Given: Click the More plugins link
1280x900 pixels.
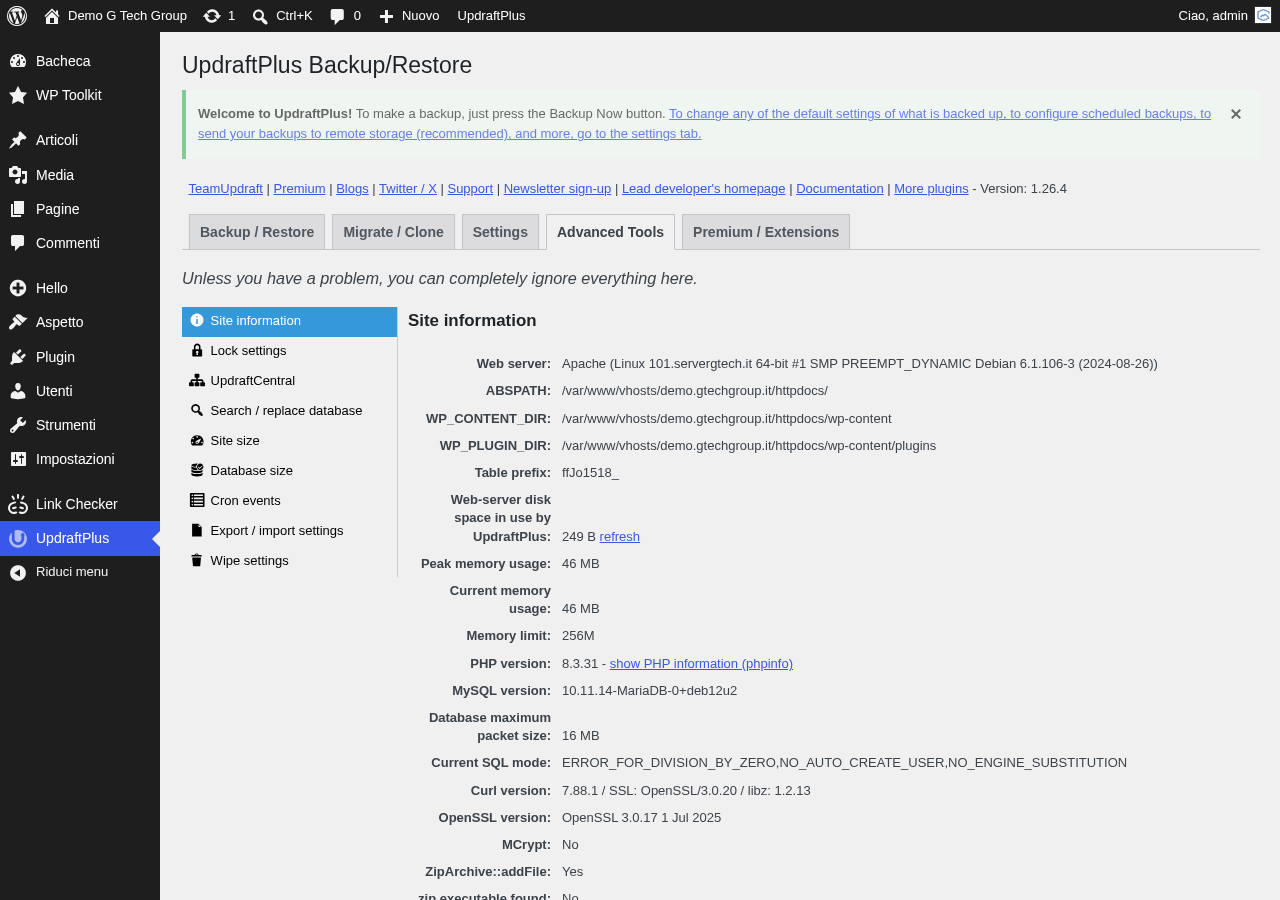Looking at the screenshot, I should [x=931, y=189].
